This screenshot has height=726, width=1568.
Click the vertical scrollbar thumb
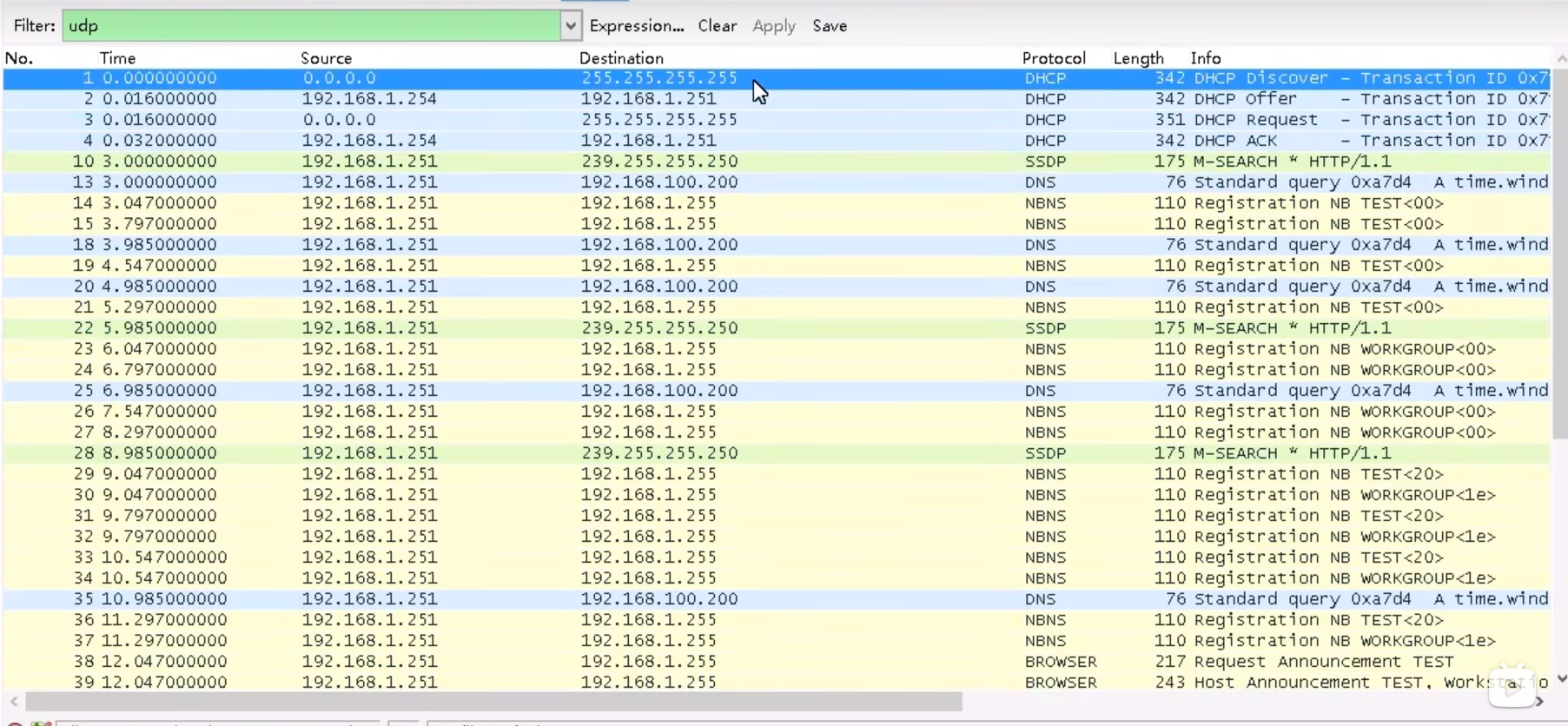[x=1560, y=254]
